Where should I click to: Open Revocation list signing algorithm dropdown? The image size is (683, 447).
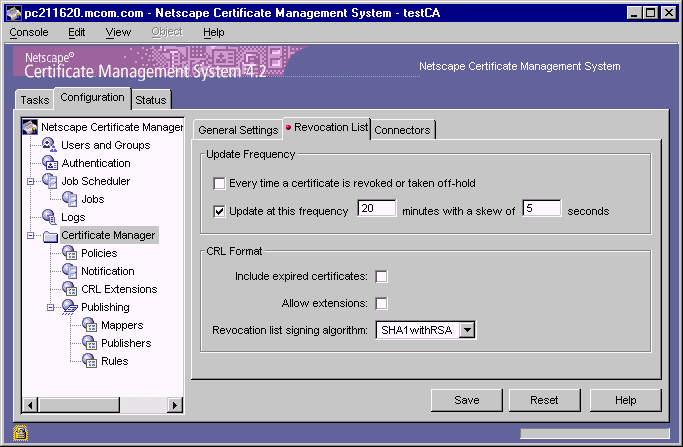coord(467,330)
